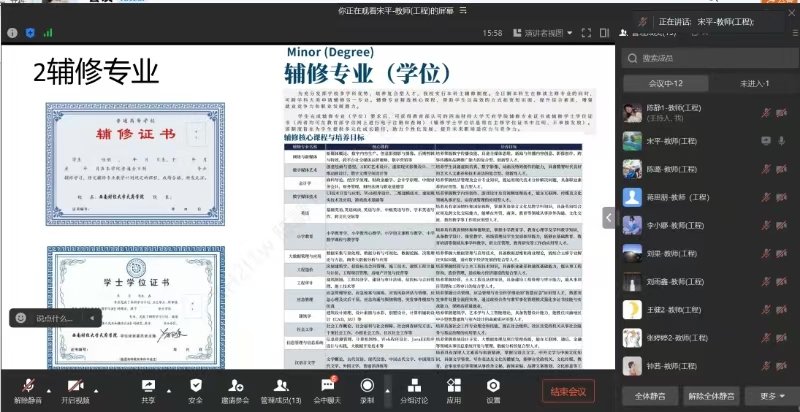Switch to the 未进入·1 tab
This screenshot has height=412, width=800.
(753, 84)
